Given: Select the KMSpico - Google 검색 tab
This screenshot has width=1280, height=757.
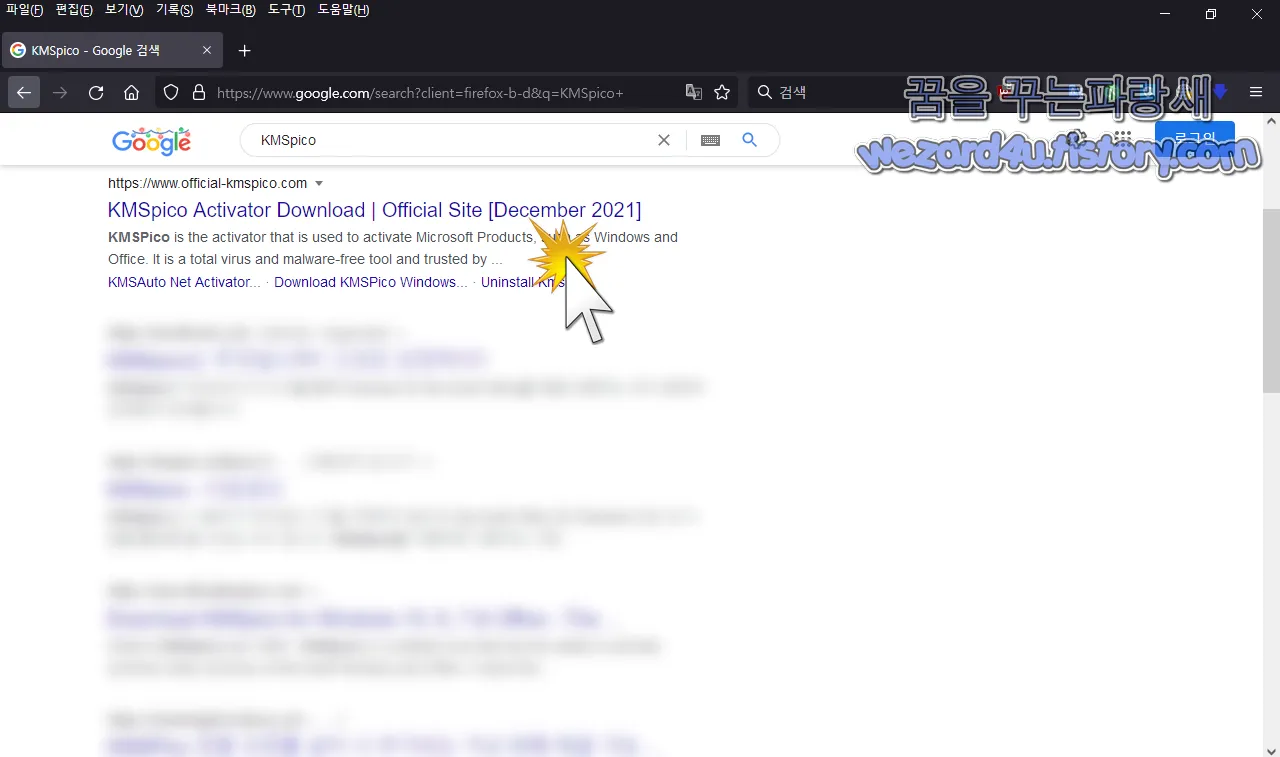Looking at the screenshot, I should (110, 50).
